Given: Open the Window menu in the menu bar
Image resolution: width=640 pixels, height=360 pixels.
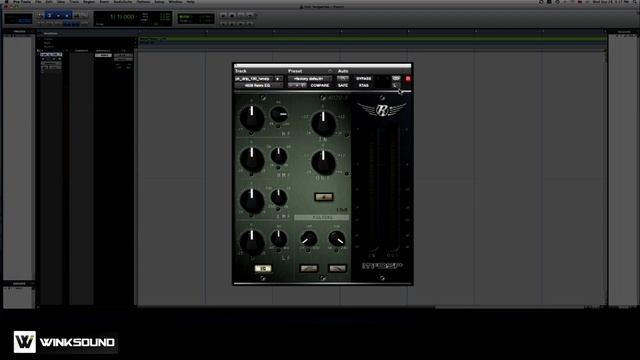Looking at the screenshot, I should tap(176, 2).
